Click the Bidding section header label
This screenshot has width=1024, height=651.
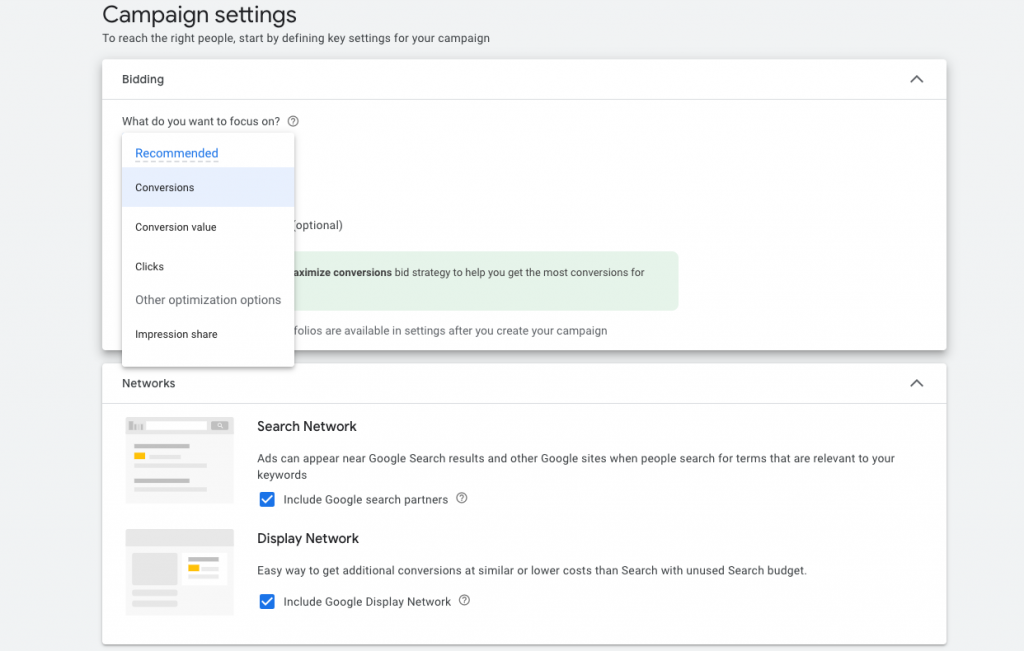pos(143,80)
